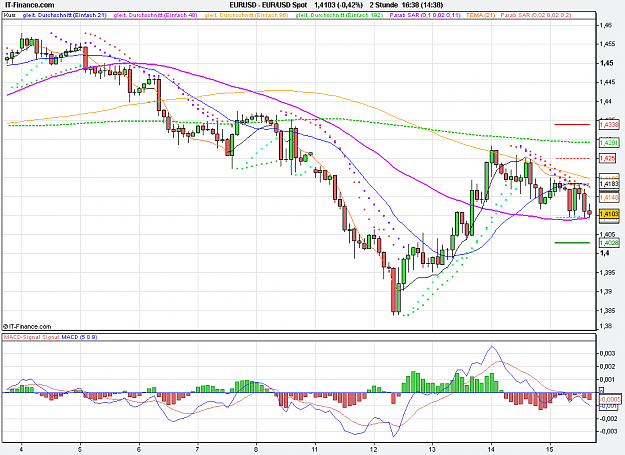625x455 pixels.
Task: Select the TEMA (21) legend entry
Action: [480, 15]
